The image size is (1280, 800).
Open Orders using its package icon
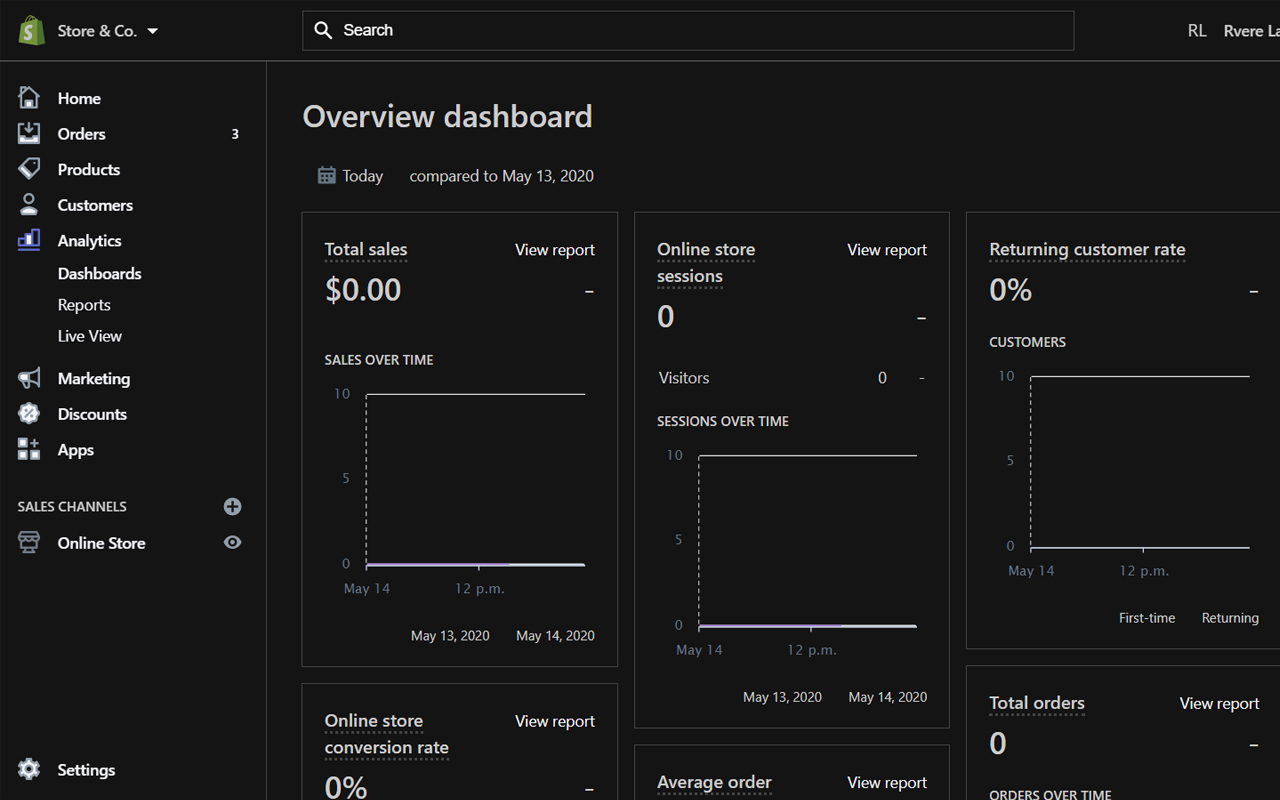(x=30, y=133)
